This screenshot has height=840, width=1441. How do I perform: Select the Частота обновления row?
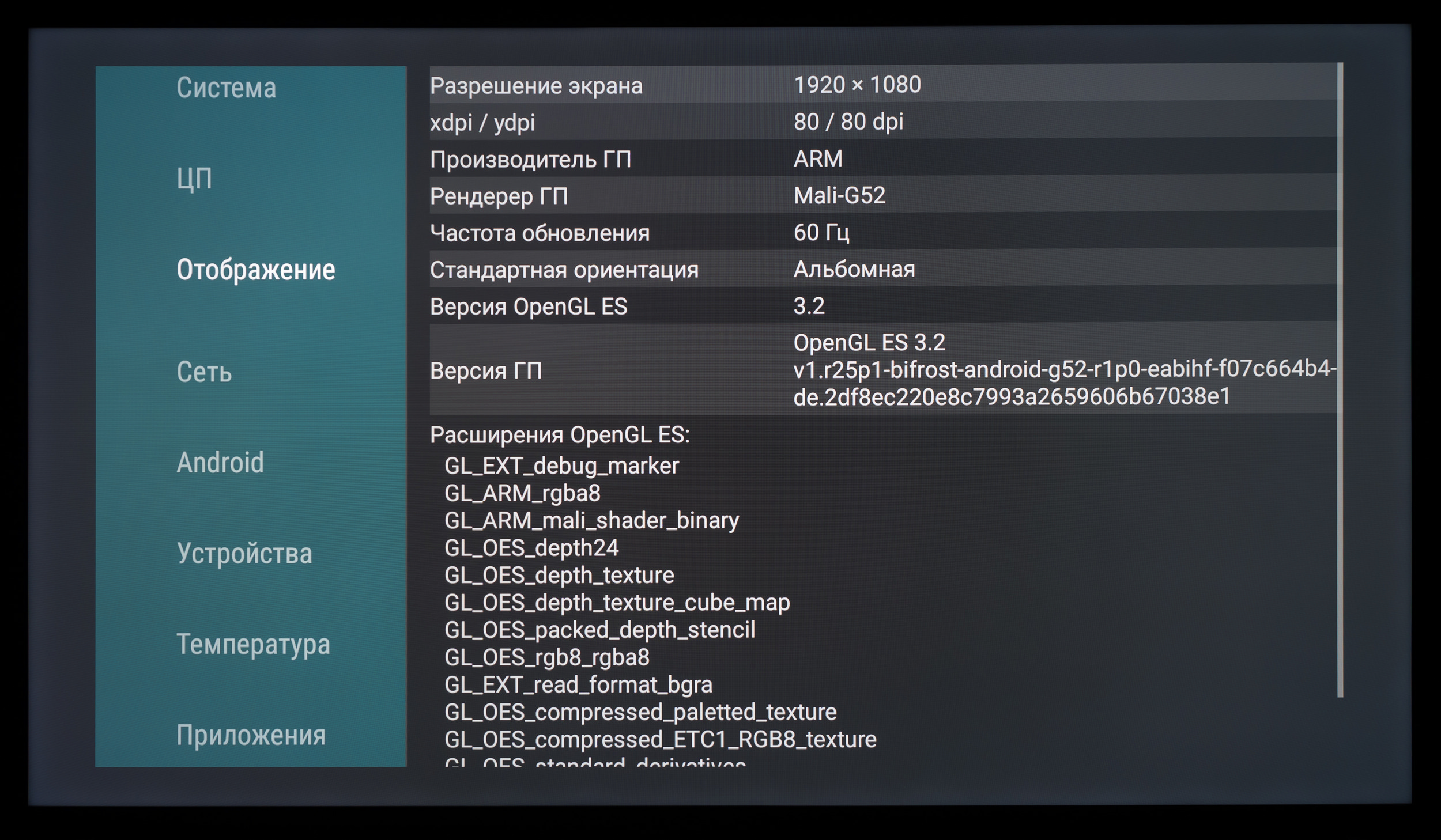882,233
